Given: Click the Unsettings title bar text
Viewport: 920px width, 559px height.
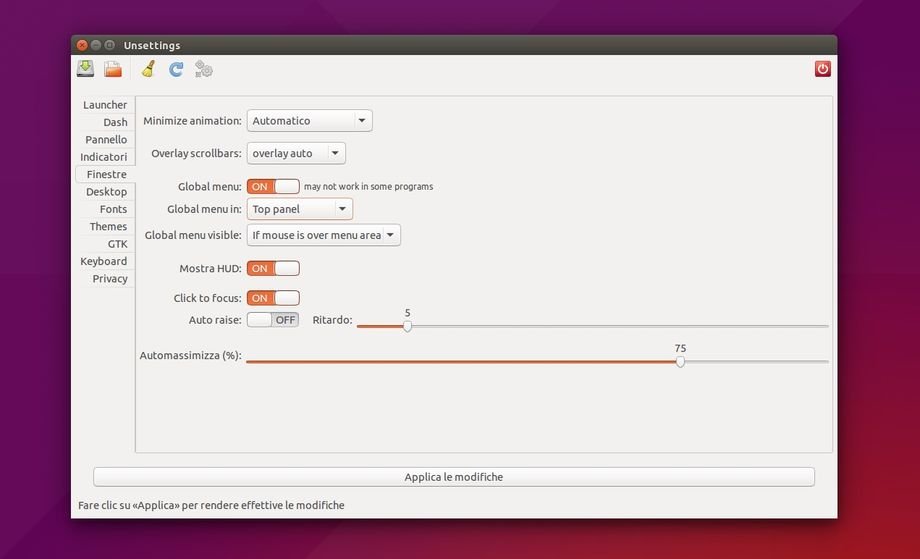Looking at the screenshot, I should tap(152, 45).
